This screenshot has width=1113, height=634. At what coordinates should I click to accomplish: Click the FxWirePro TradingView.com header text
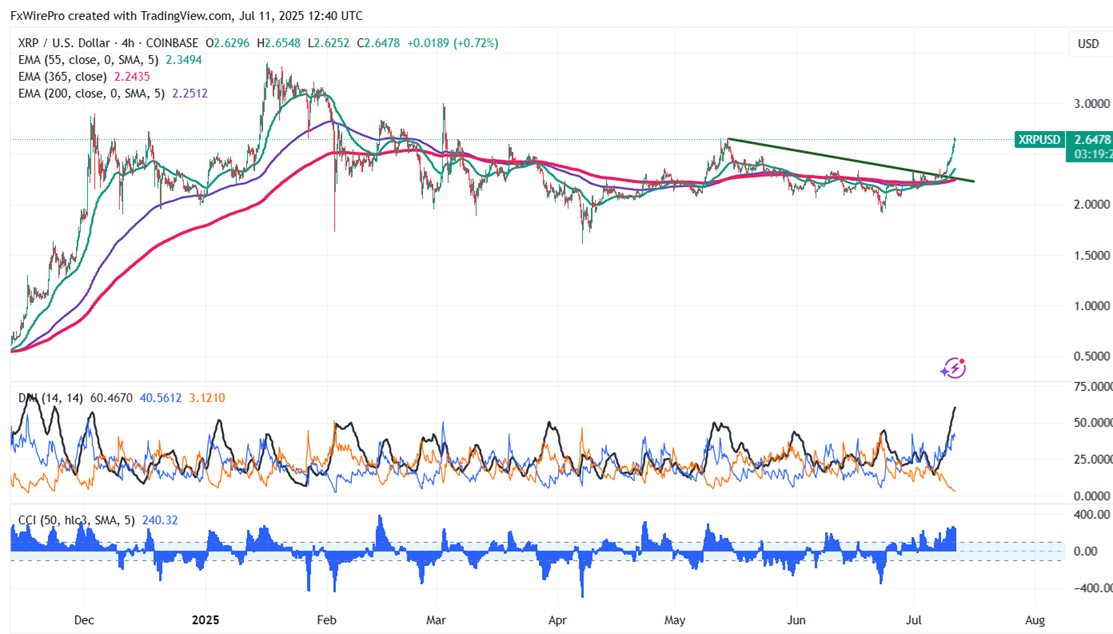187,16
